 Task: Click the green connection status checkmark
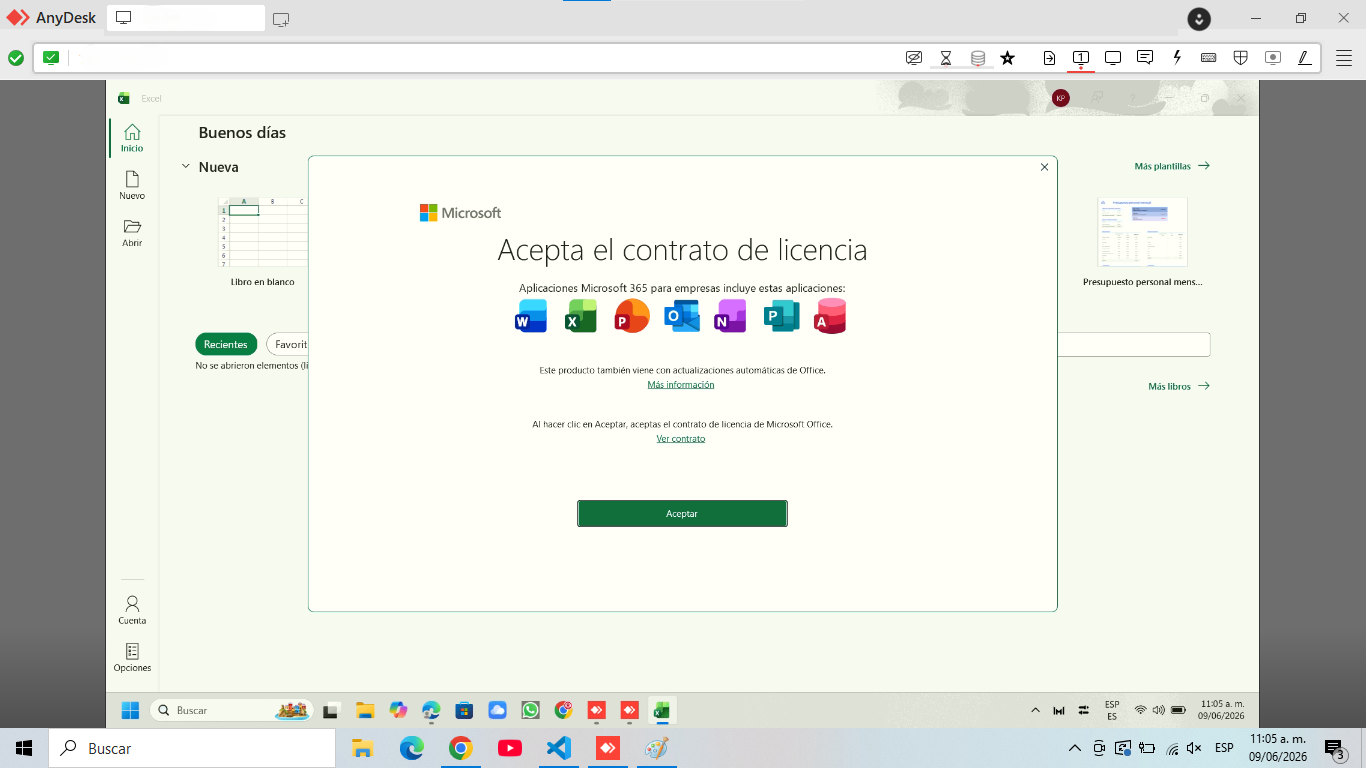(x=16, y=58)
